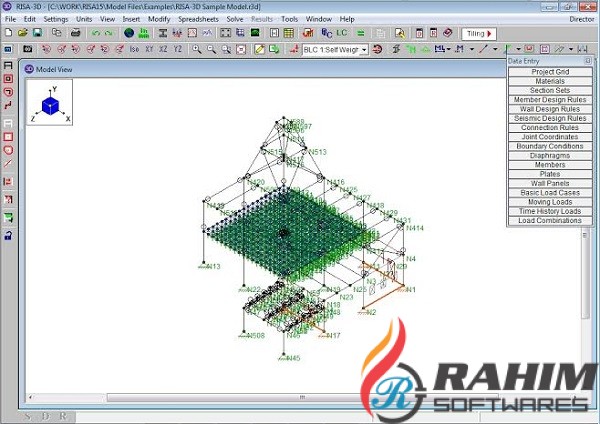This screenshot has width=600, height=424.
Task: Open graphic editing pencil icon
Action: 259,49
